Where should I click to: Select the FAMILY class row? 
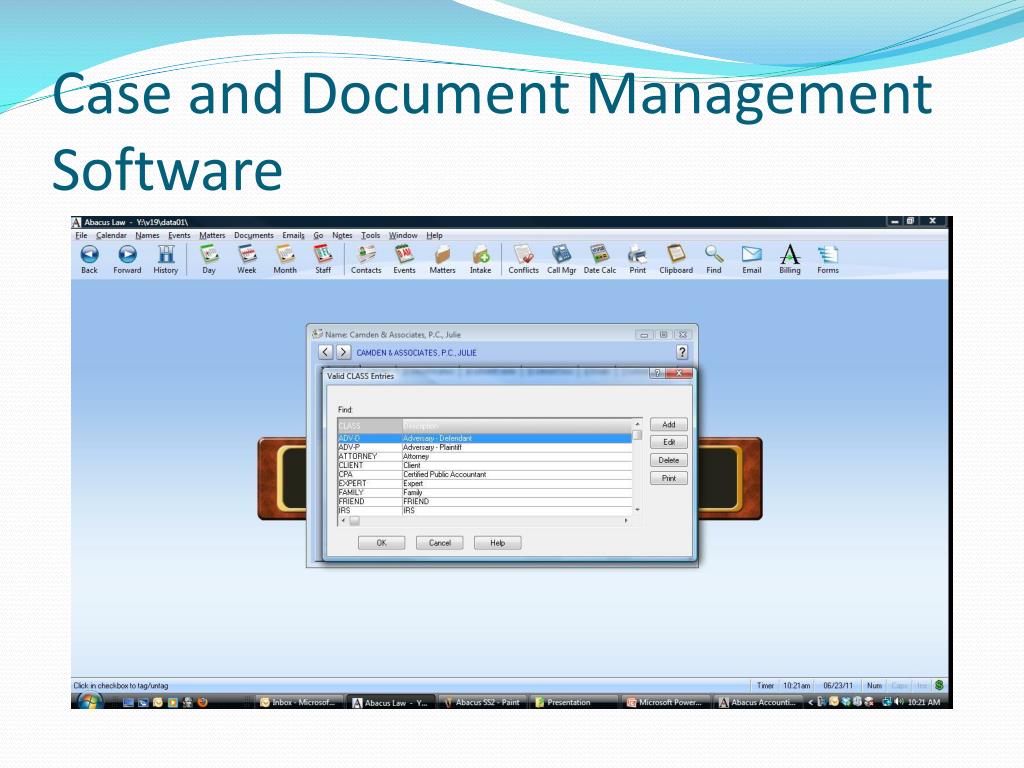tap(485, 492)
